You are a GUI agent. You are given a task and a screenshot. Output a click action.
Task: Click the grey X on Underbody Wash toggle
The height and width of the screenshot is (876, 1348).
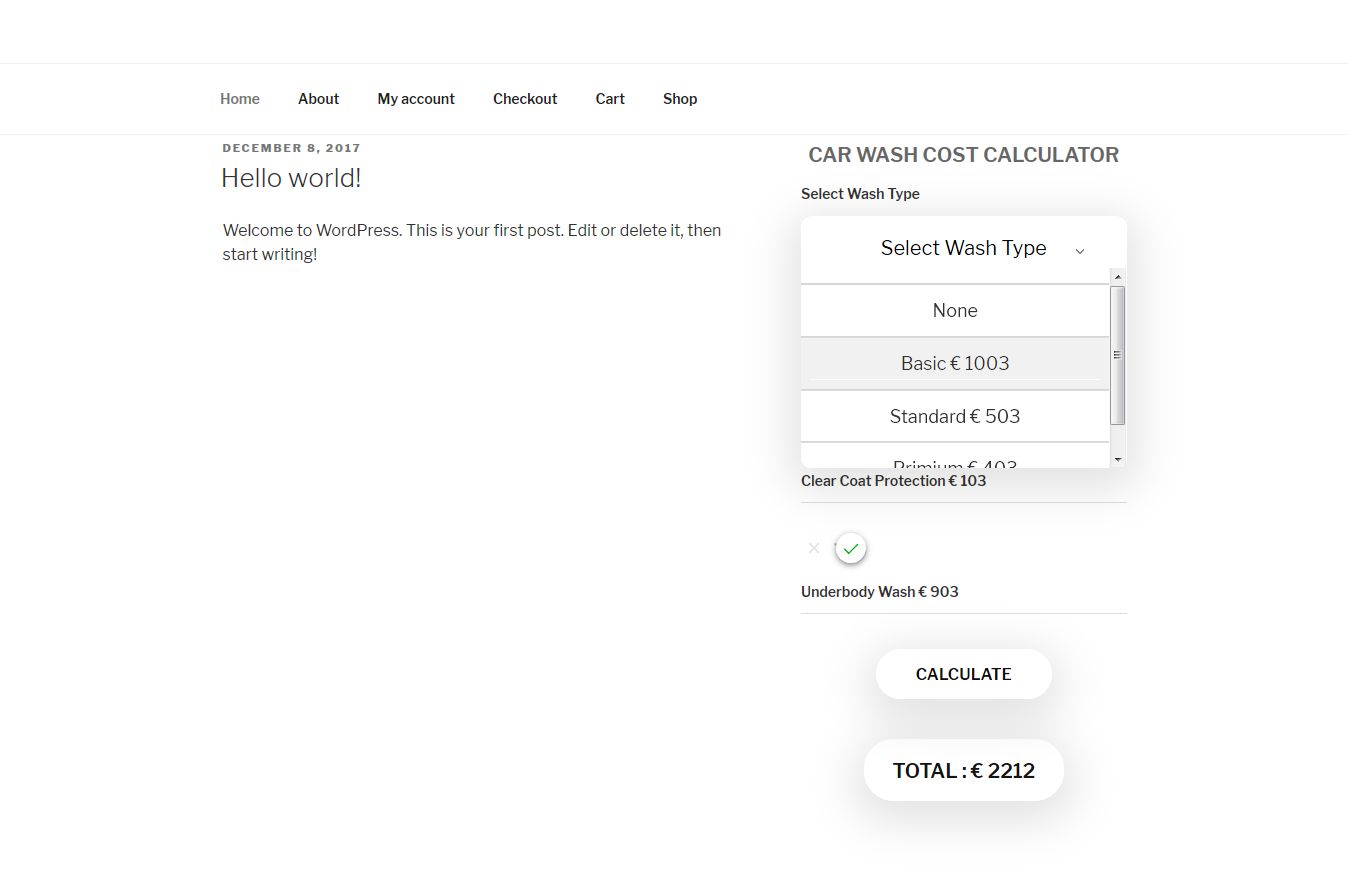pyautogui.click(x=814, y=548)
